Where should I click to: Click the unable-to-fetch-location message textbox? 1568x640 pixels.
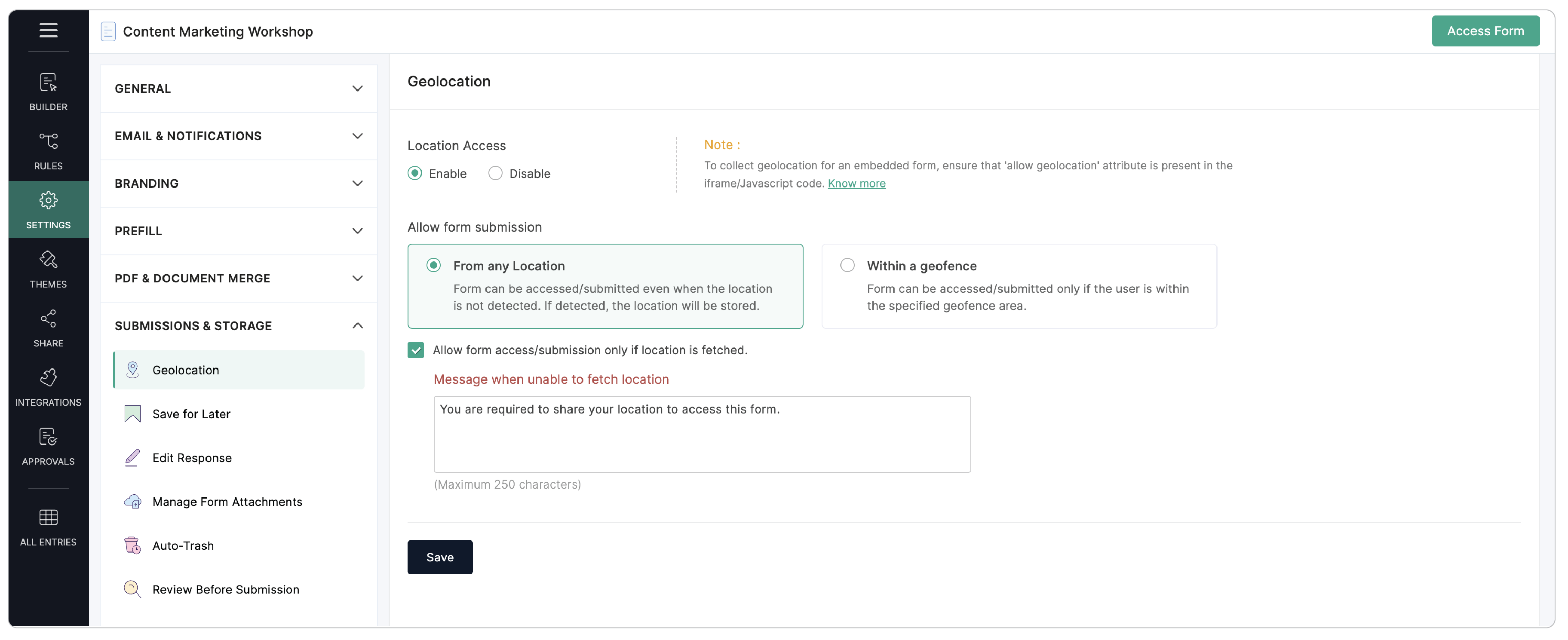pos(702,434)
